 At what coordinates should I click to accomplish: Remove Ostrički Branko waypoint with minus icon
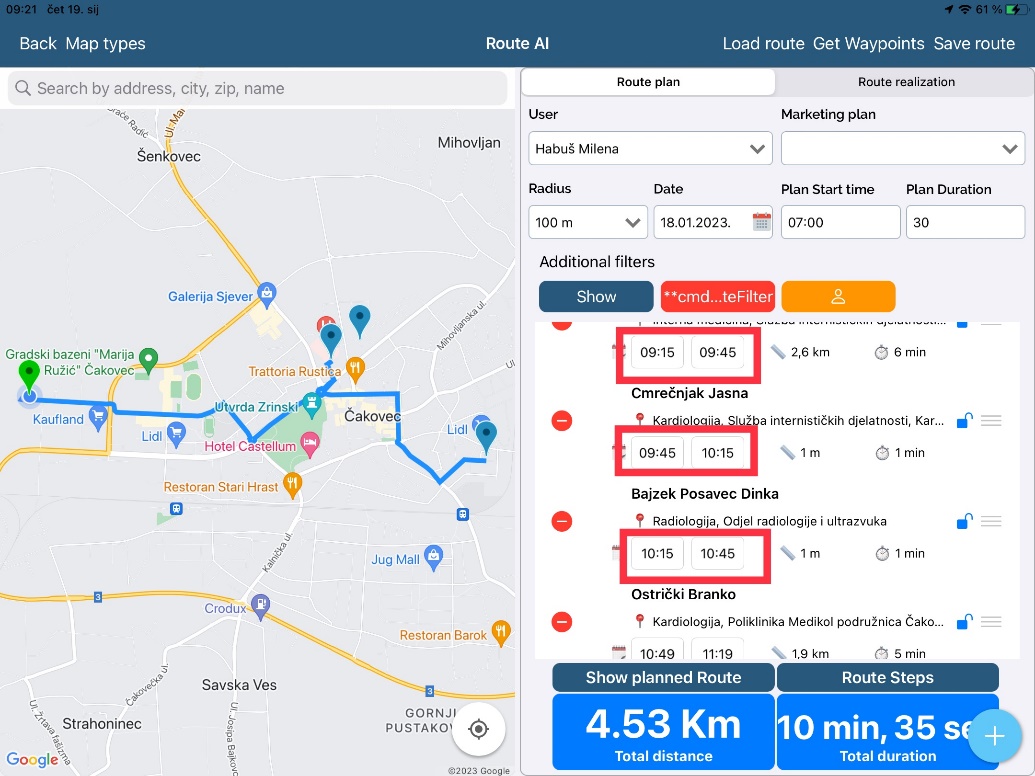[562, 622]
